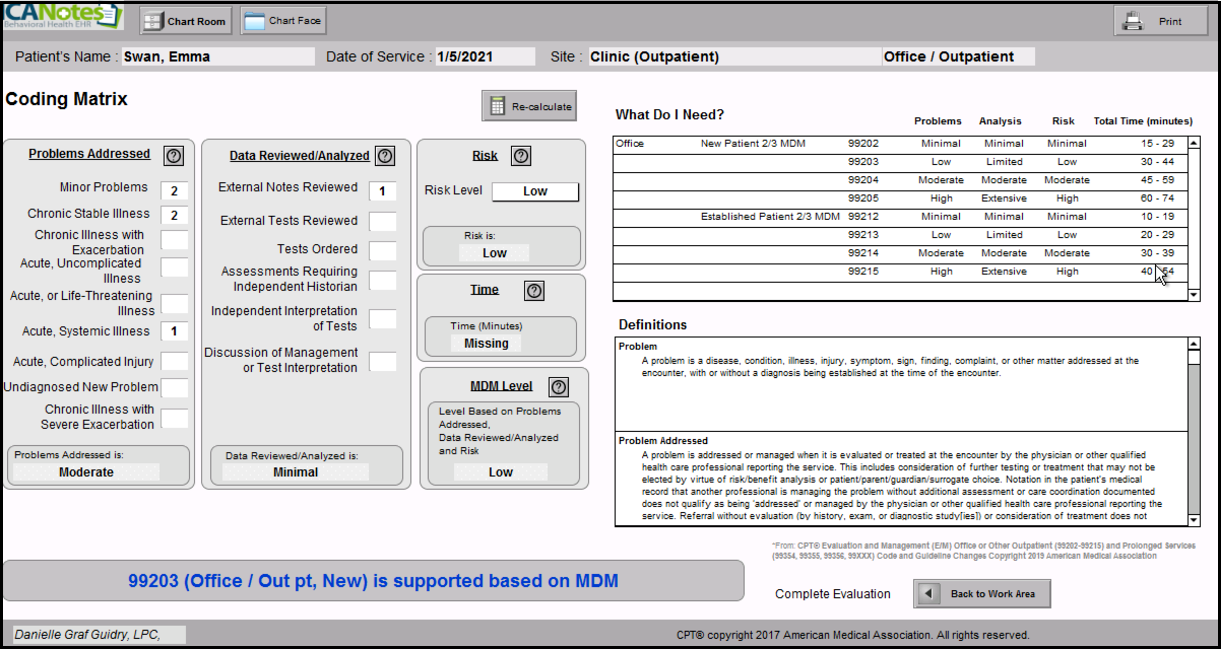This screenshot has height=649, width=1221.
Task: Open the Chart Room
Action: click(x=186, y=21)
